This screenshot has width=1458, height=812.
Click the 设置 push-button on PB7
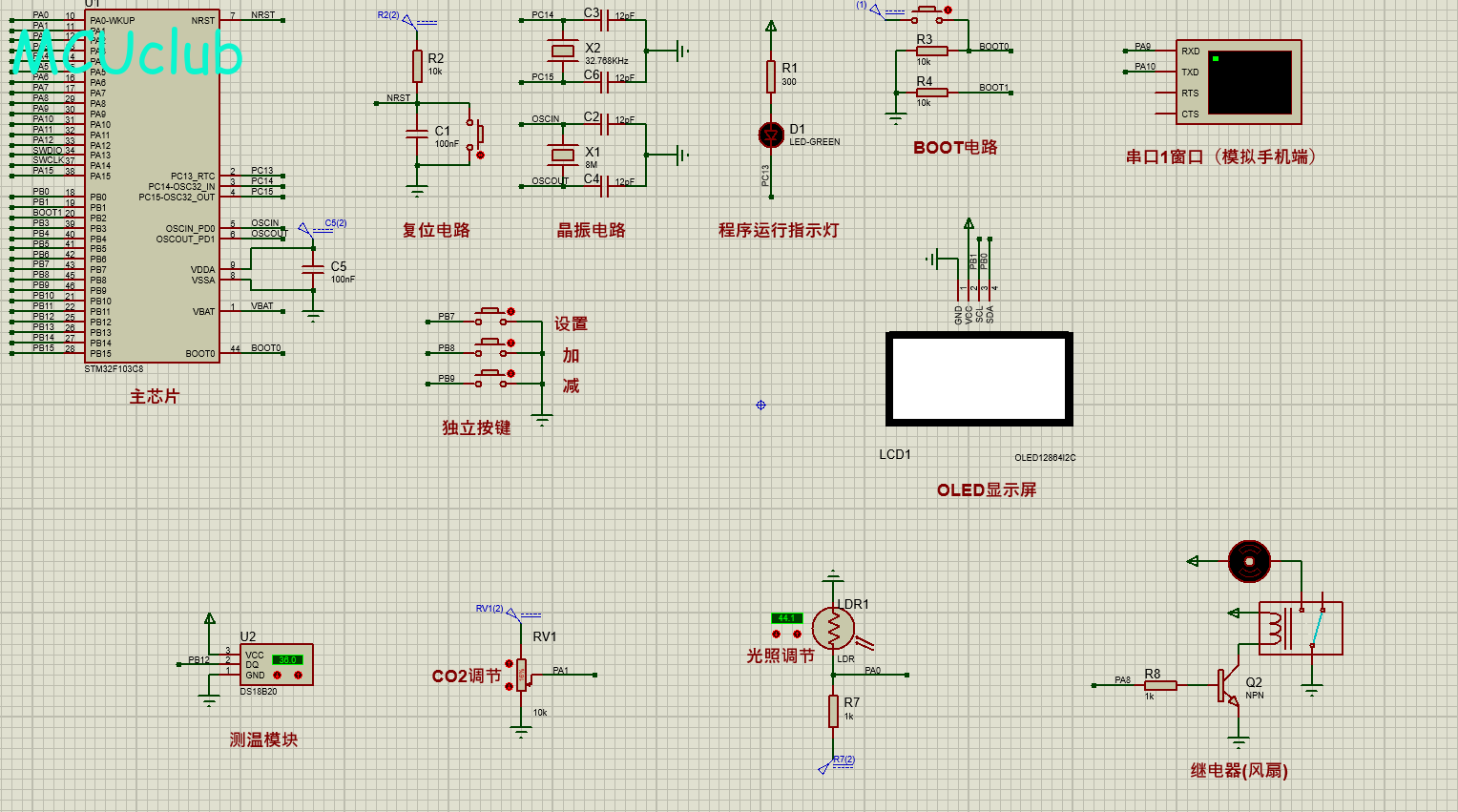coord(490,315)
